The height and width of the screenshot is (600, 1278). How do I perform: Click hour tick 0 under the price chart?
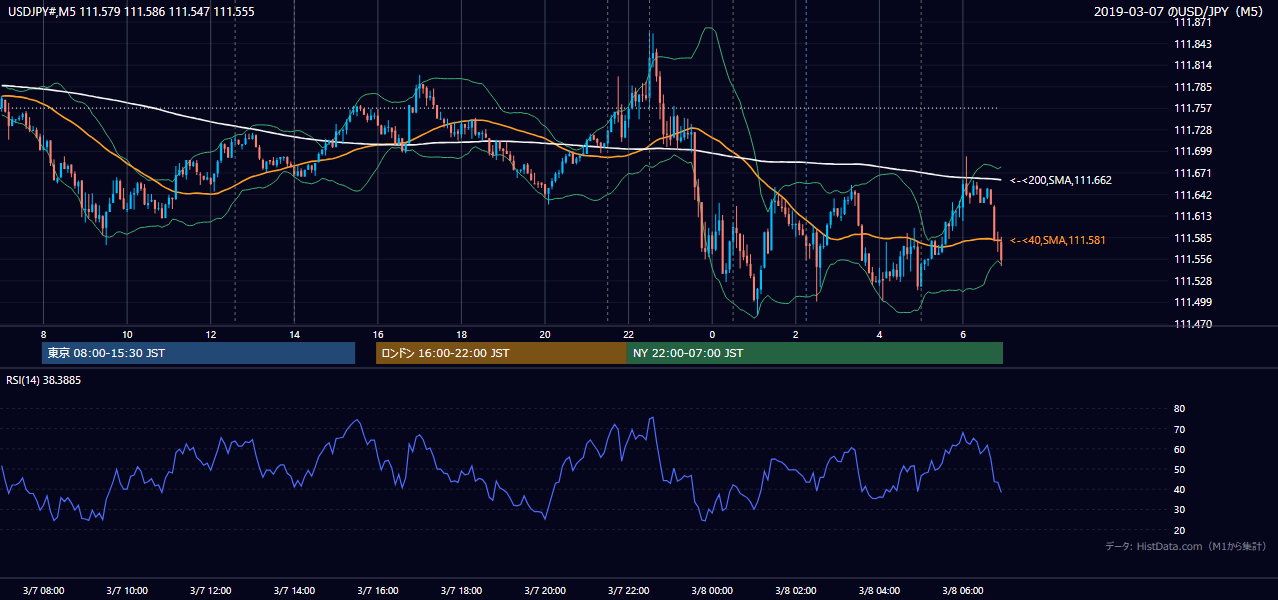(712, 334)
